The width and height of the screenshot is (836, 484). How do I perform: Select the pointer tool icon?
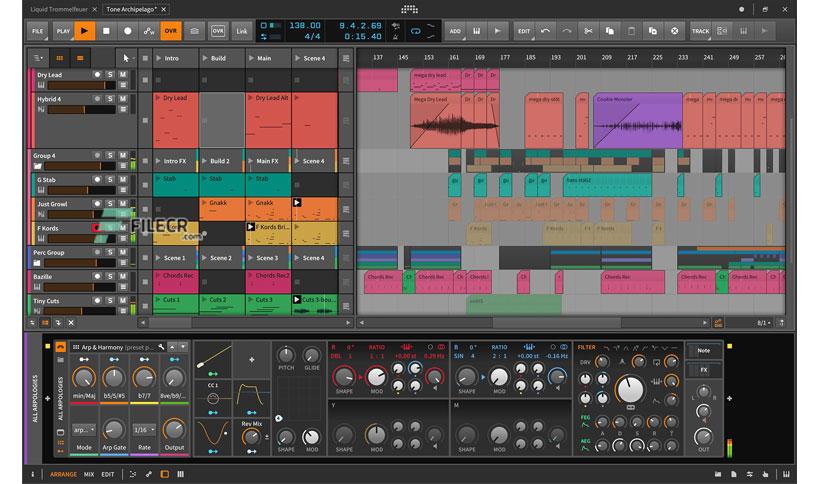(126, 58)
